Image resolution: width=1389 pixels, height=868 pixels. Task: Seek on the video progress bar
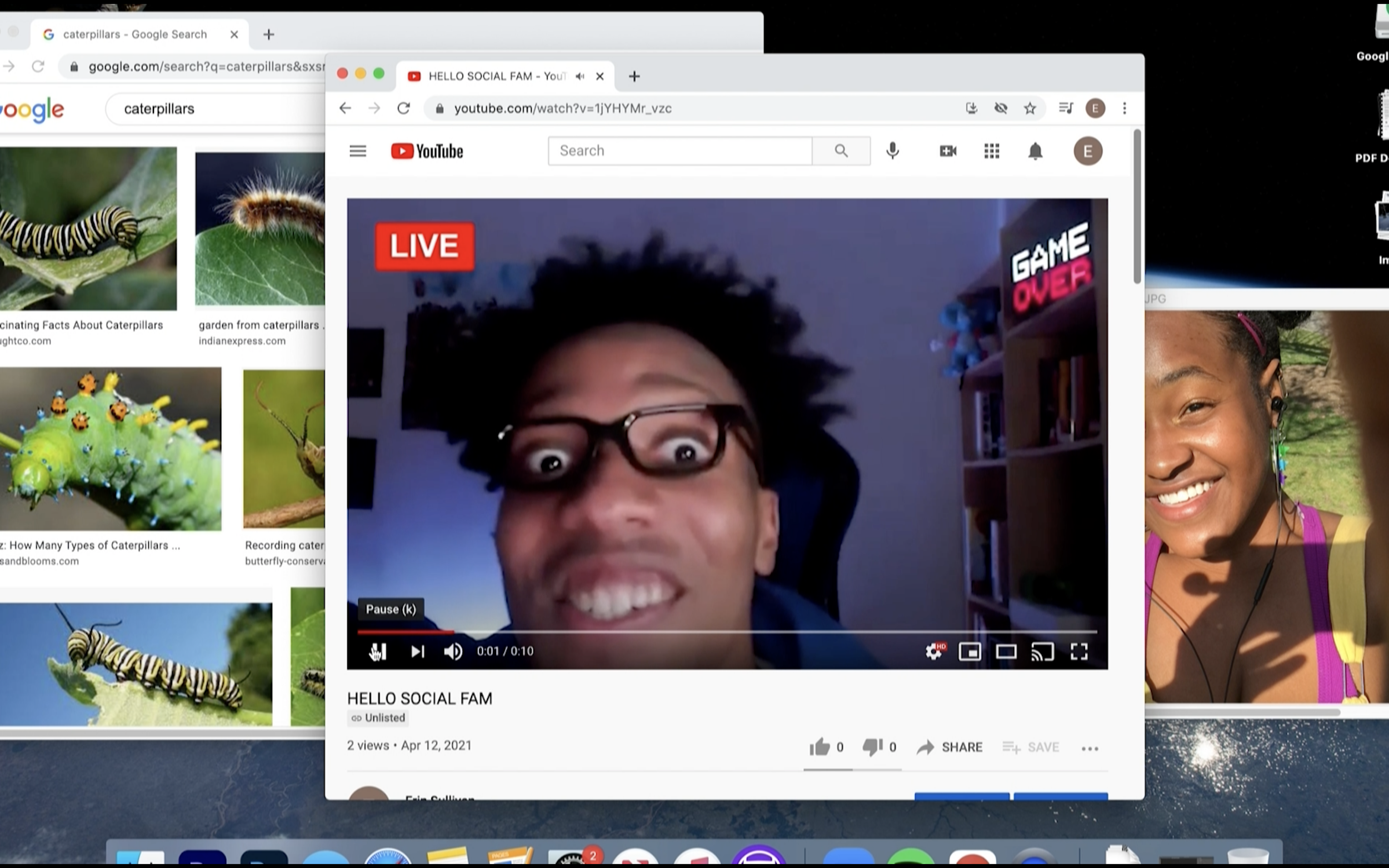[727, 631]
